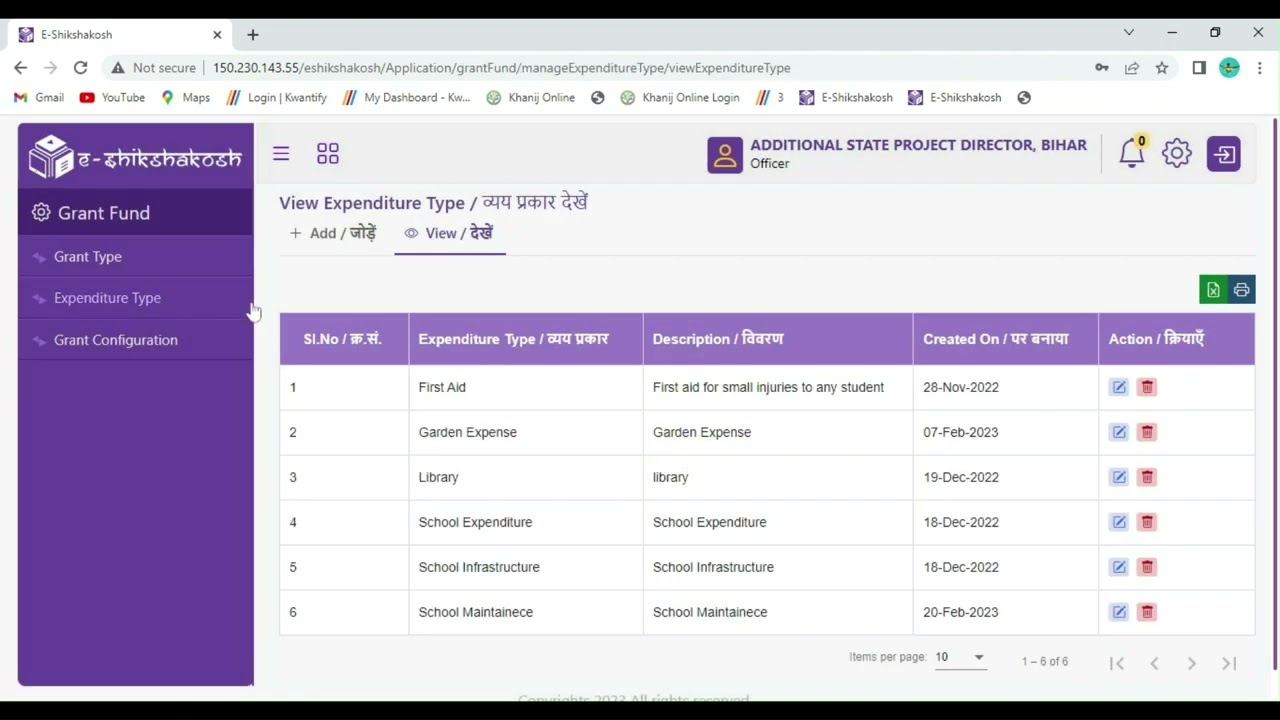Image resolution: width=1280 pixels, height=720 pixels.
Task: Open Grant Configuration in the sidebar
Action: 135,340
